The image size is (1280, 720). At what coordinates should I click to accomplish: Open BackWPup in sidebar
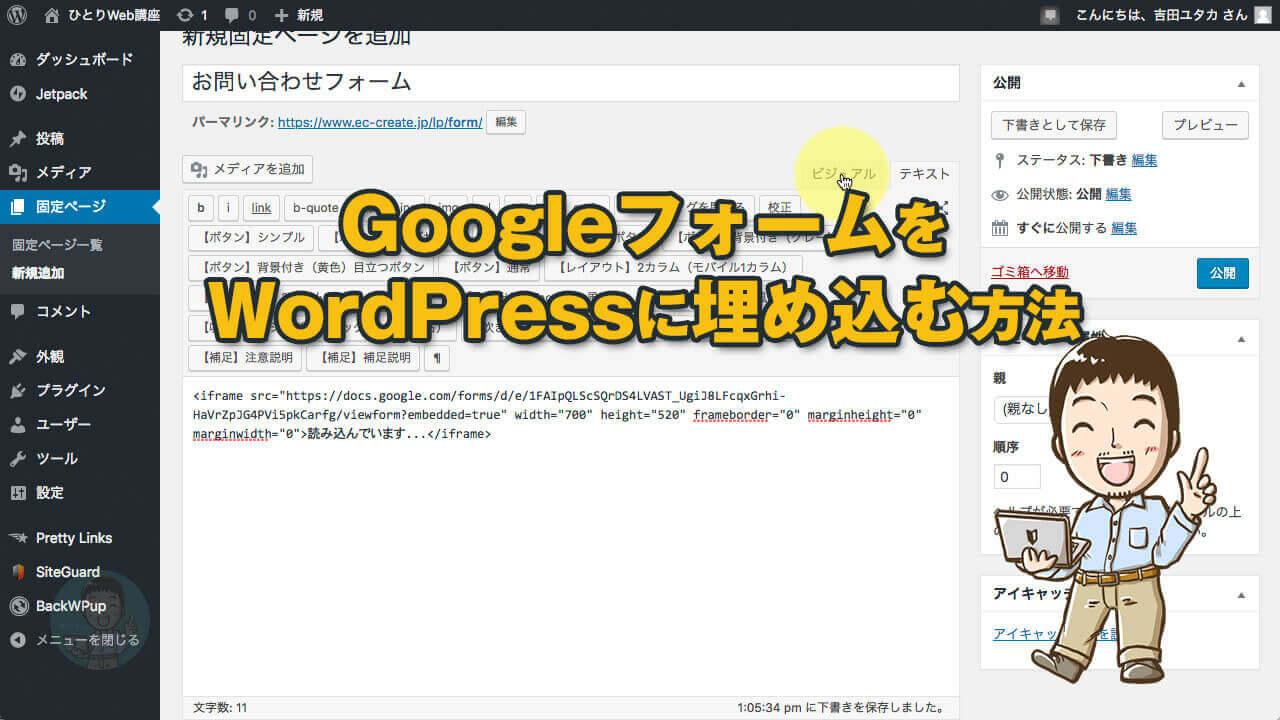coord(80,605)
